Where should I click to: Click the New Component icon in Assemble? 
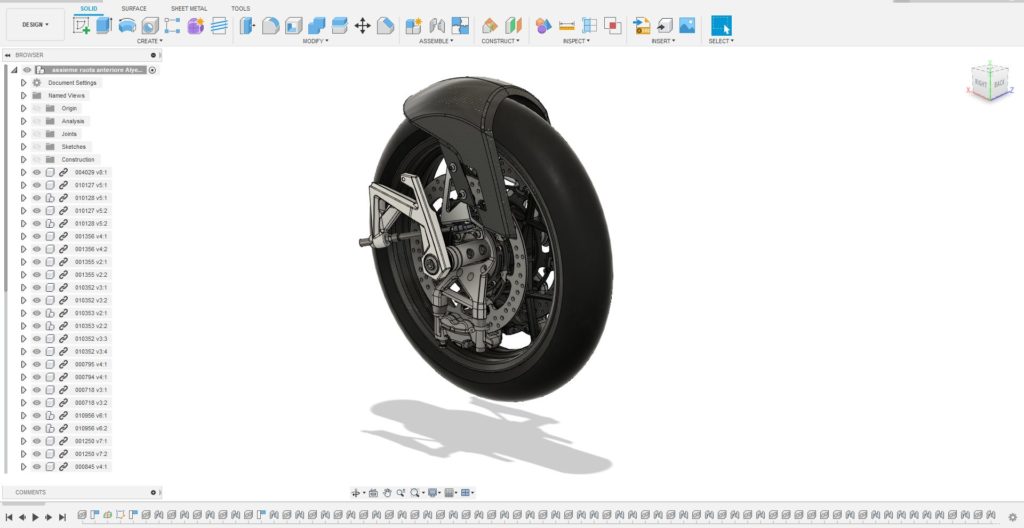click(413, 25)
